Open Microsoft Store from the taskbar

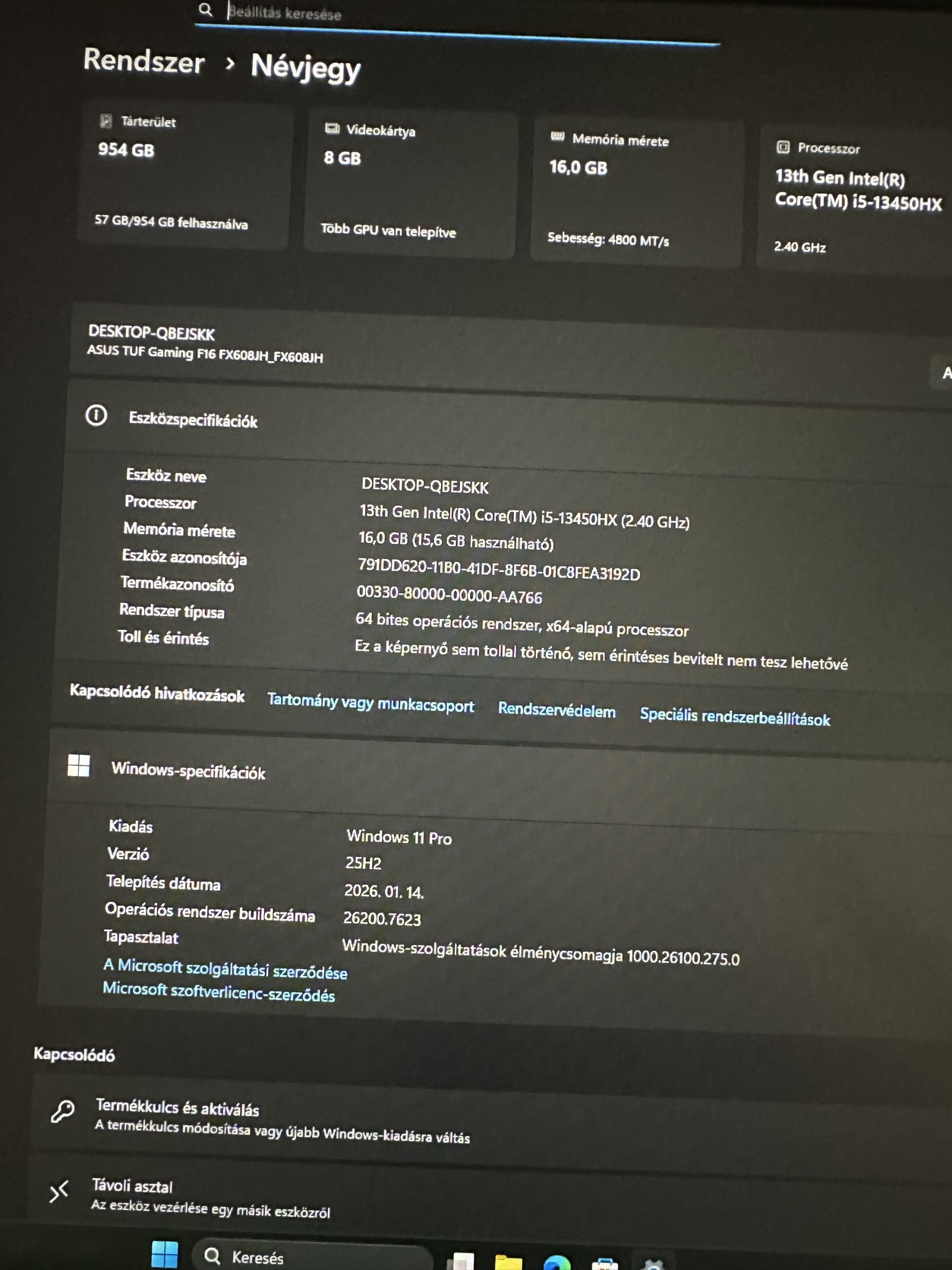(604, 1263)
